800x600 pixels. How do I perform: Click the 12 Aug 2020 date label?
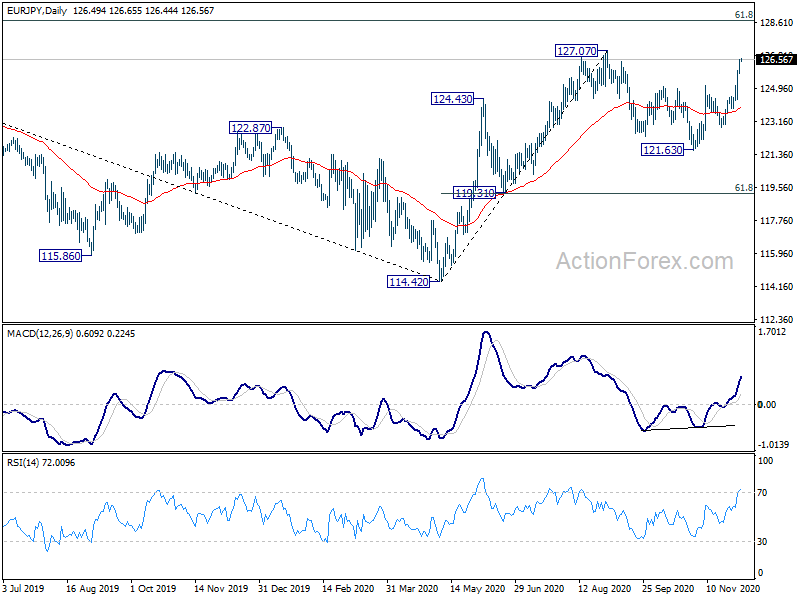[604, 588]
